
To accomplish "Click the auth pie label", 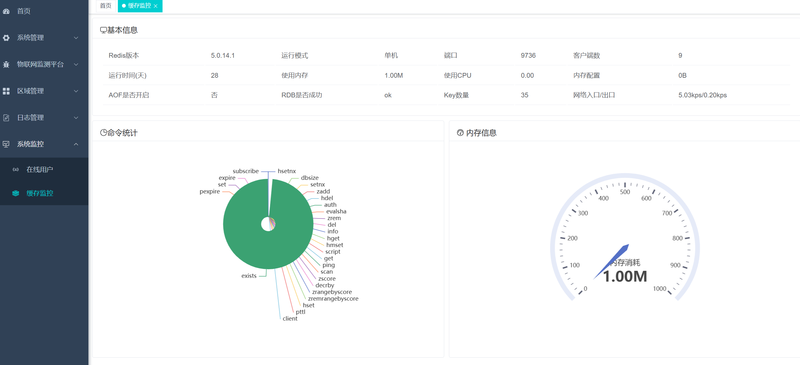I will click(330, 205).
